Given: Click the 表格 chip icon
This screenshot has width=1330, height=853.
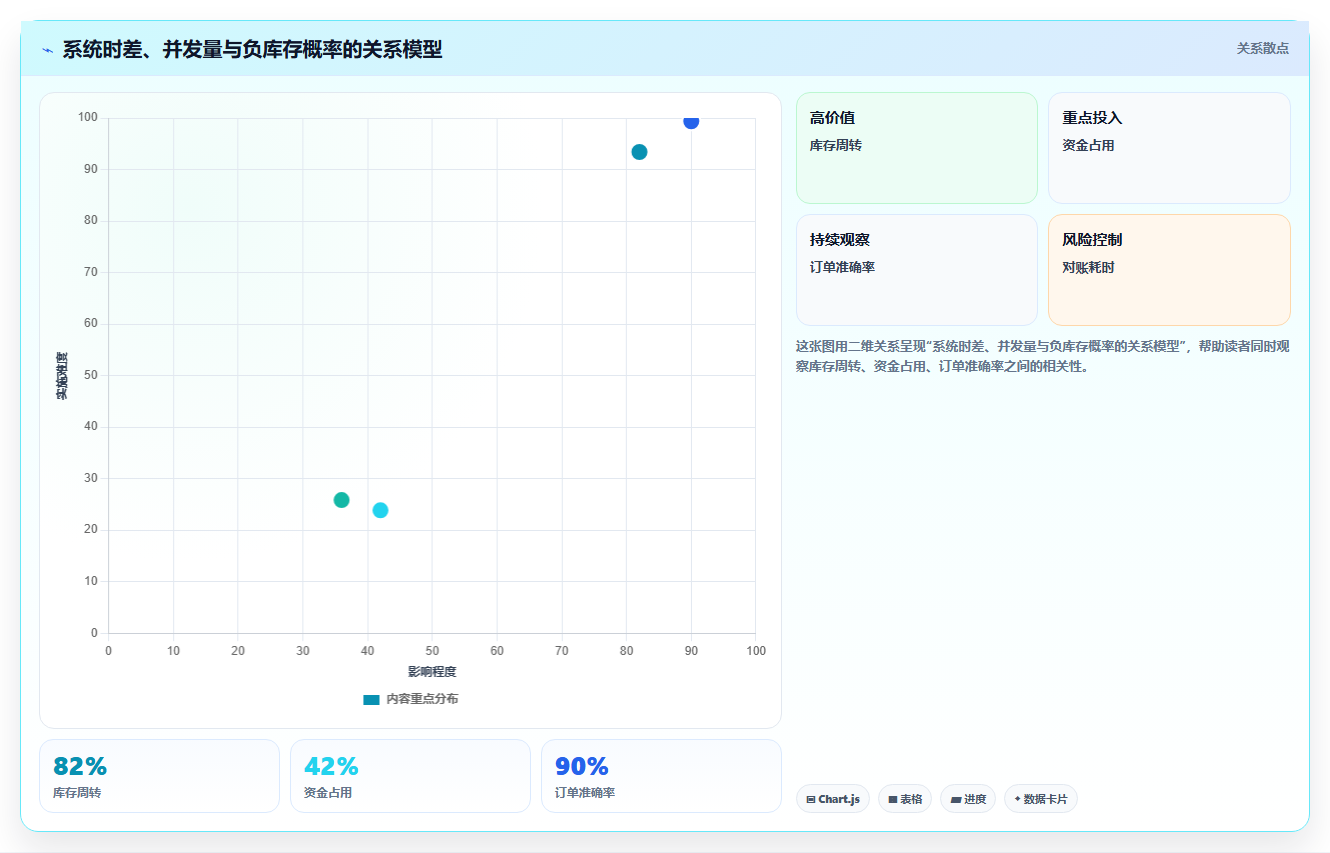Looking at the screenshot, I should (892, 800).
